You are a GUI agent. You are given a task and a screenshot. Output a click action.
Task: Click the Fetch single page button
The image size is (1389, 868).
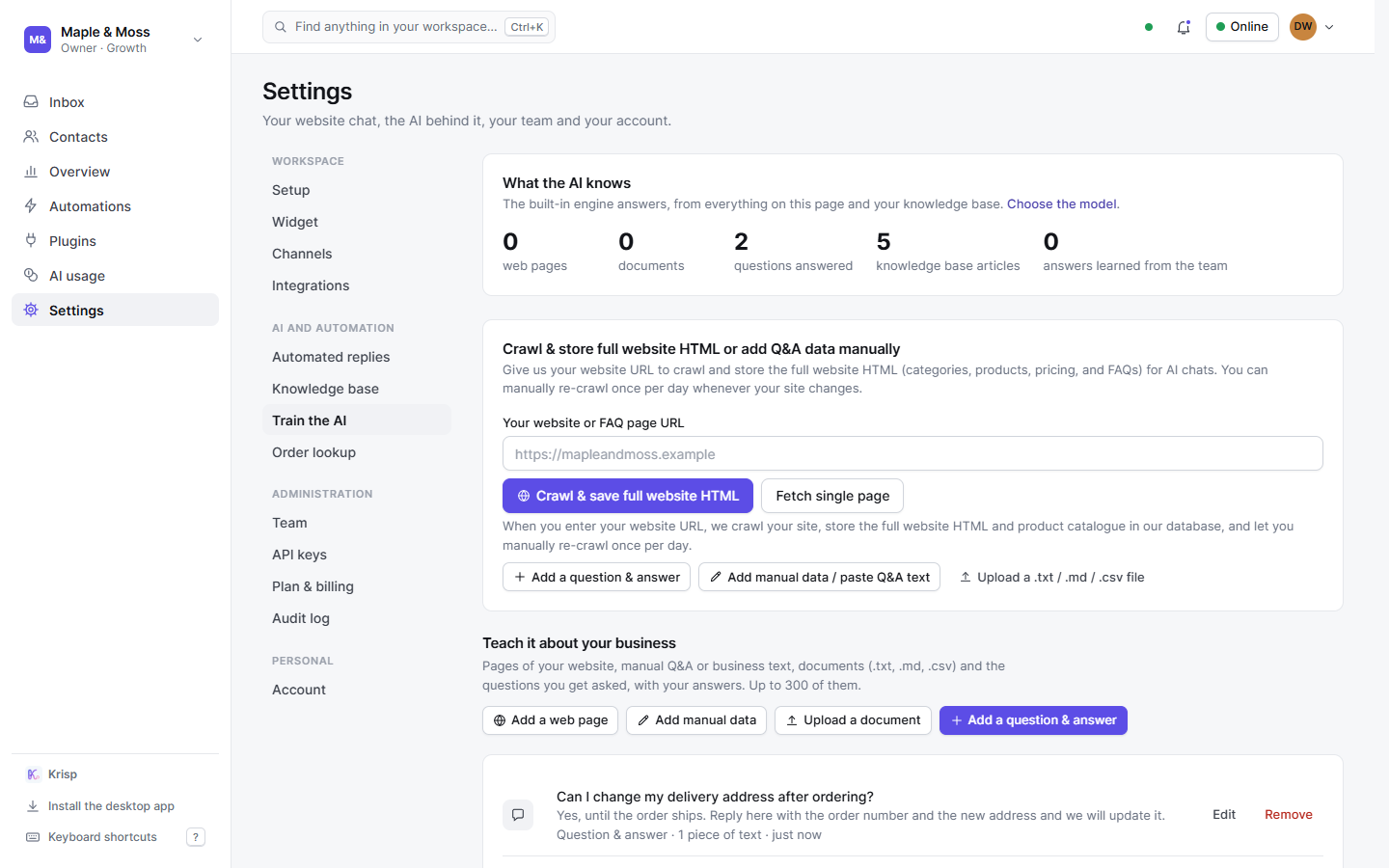click(x=832, y=496)
